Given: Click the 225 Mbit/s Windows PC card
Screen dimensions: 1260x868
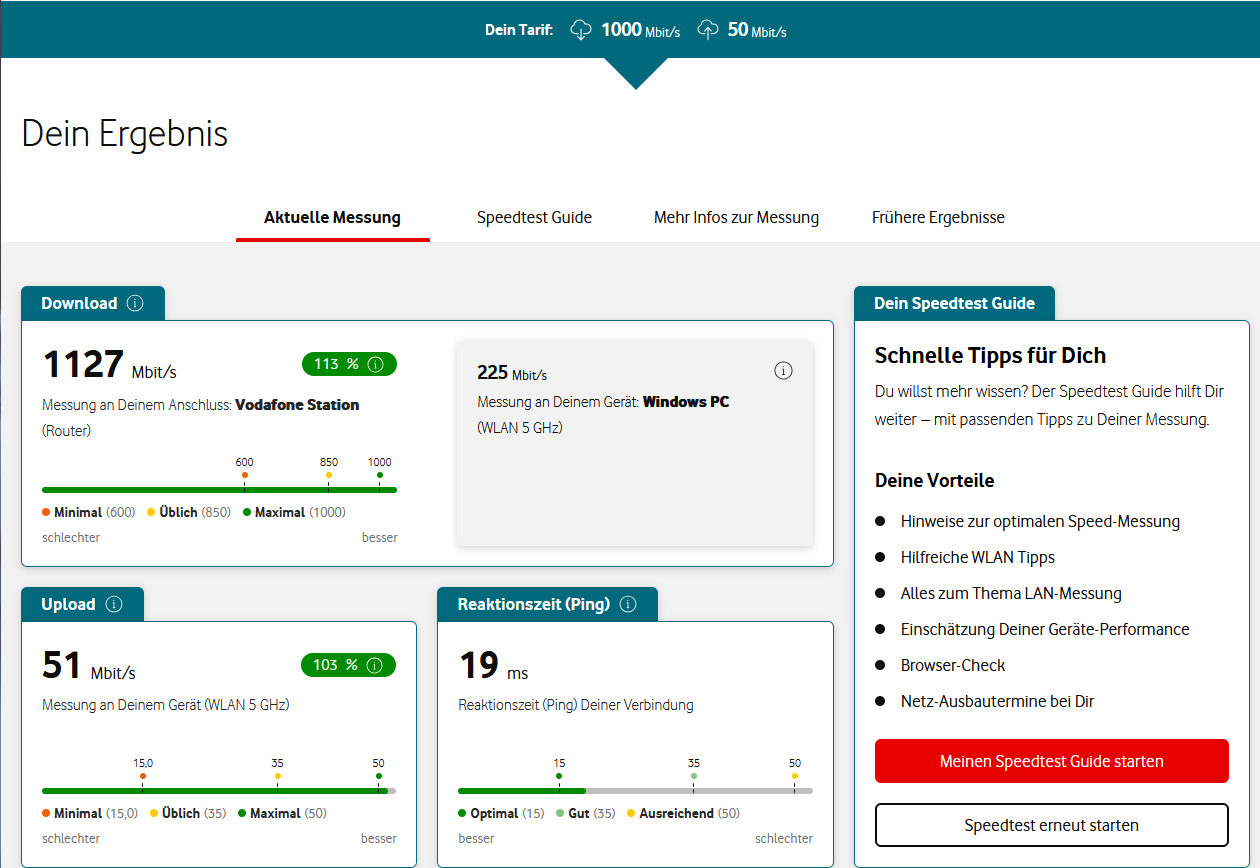Looking at the screenshot, I should [635, 444].
